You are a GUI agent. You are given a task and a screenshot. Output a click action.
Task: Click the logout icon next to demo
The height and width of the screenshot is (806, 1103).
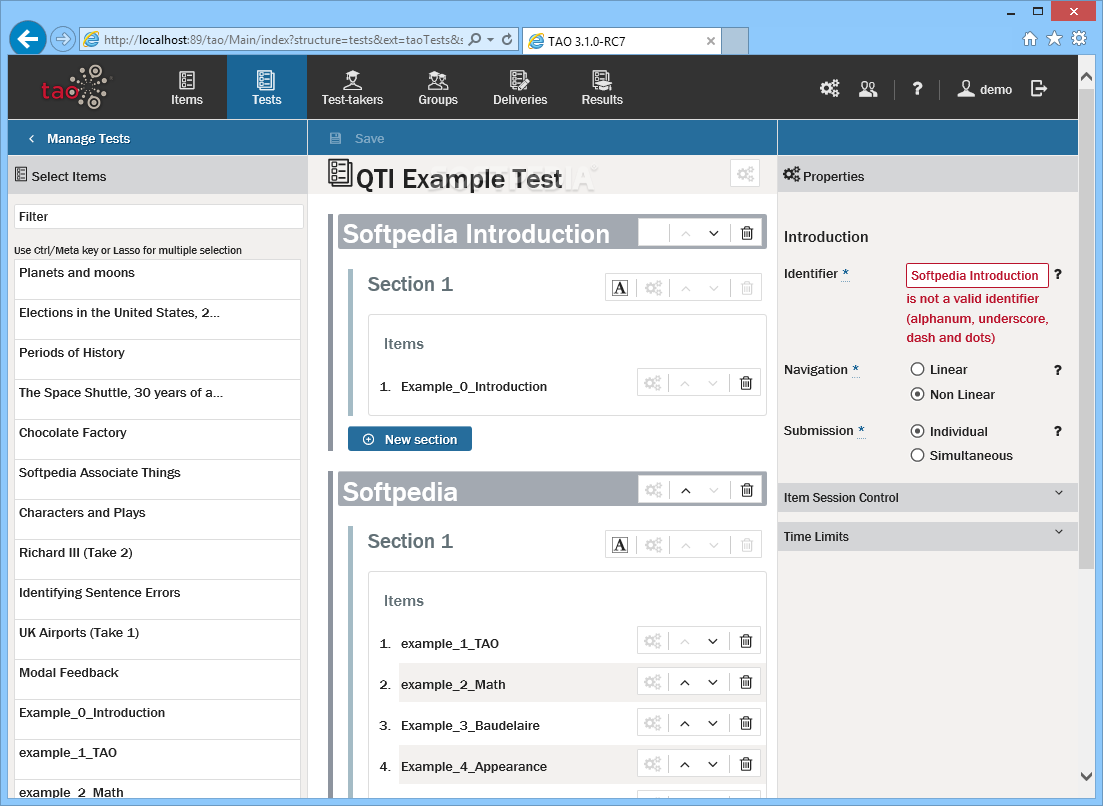[x=1039, y=89]
